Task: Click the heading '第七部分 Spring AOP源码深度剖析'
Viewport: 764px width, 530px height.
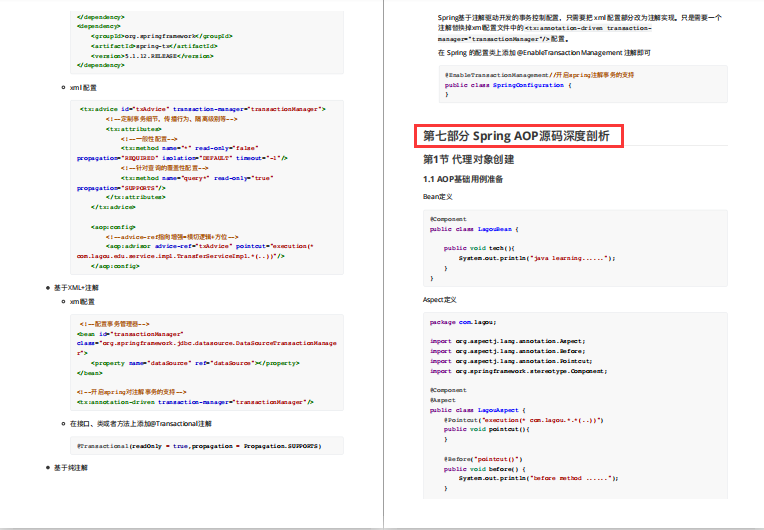Action: 516,136
